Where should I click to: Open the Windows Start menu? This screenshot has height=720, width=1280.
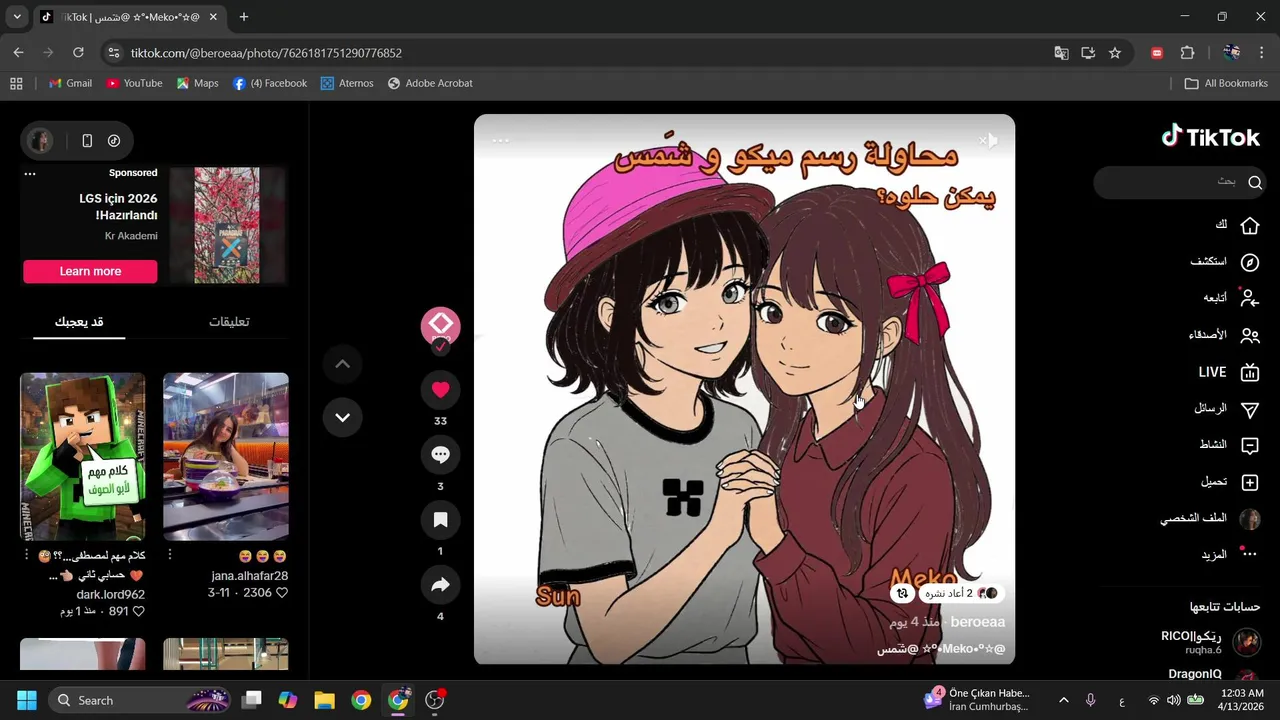tap(26, 700)
